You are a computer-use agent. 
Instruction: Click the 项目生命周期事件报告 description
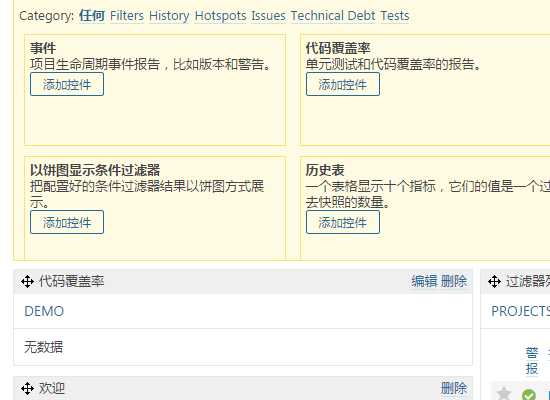[x=150, y=64]
